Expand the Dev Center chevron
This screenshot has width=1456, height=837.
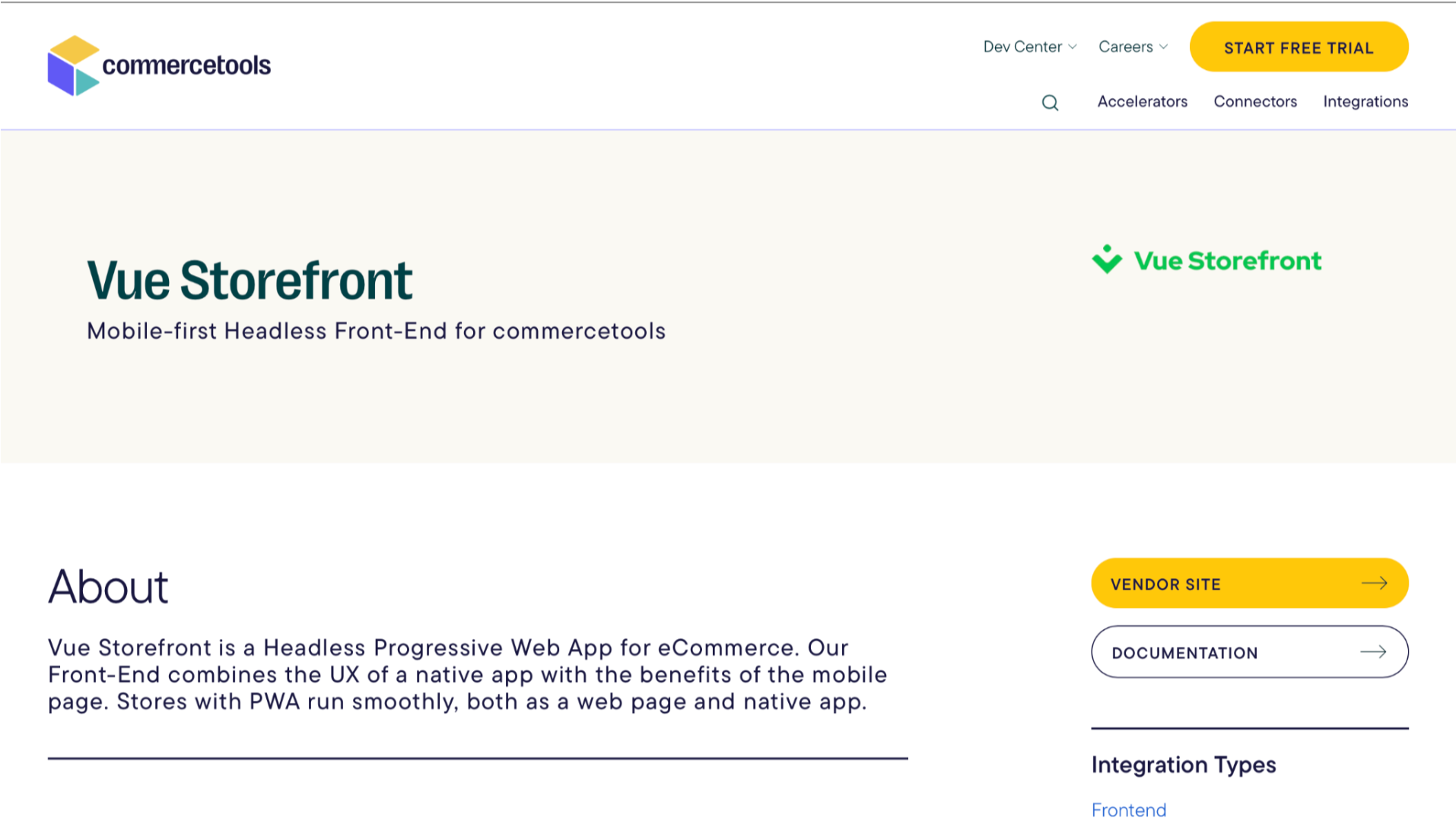[x=1073, y=47]
